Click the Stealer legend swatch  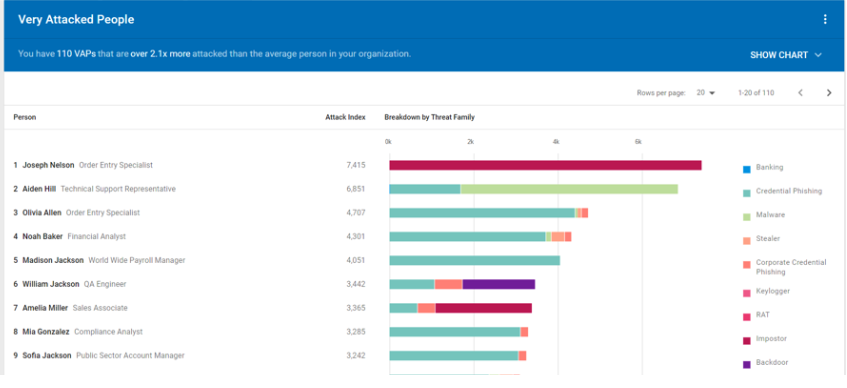point(747,241)
